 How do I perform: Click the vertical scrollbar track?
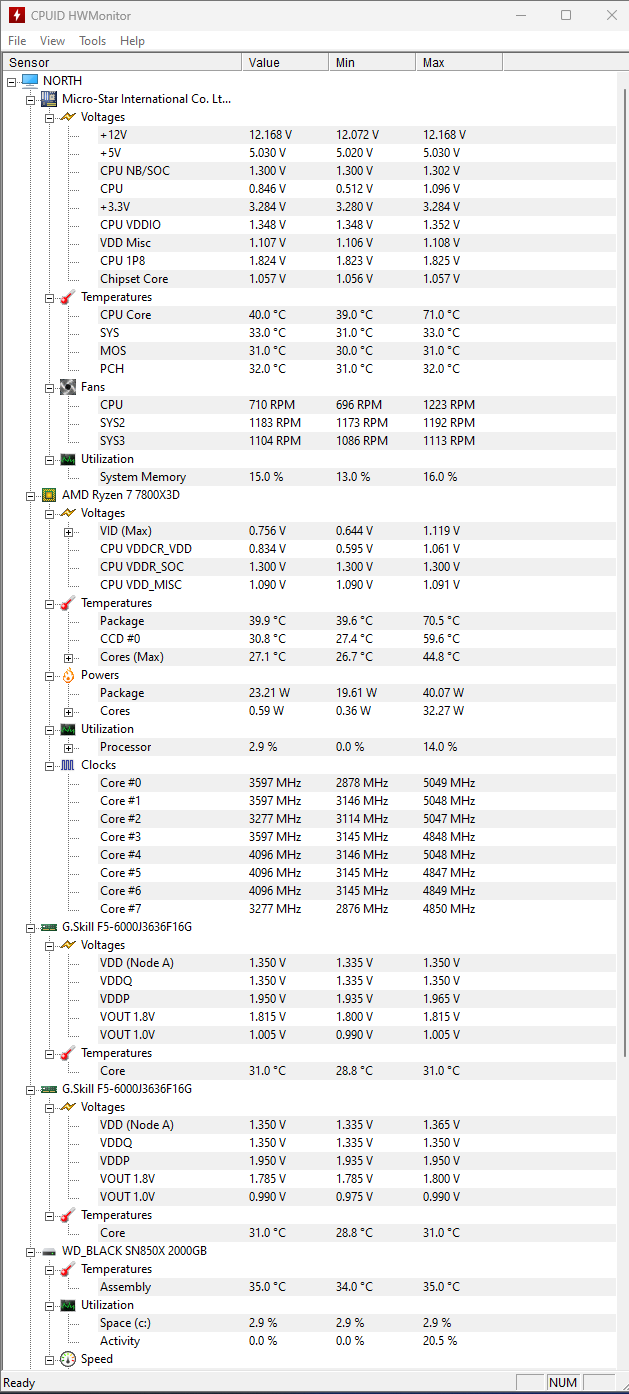[x=625, y=1200]
